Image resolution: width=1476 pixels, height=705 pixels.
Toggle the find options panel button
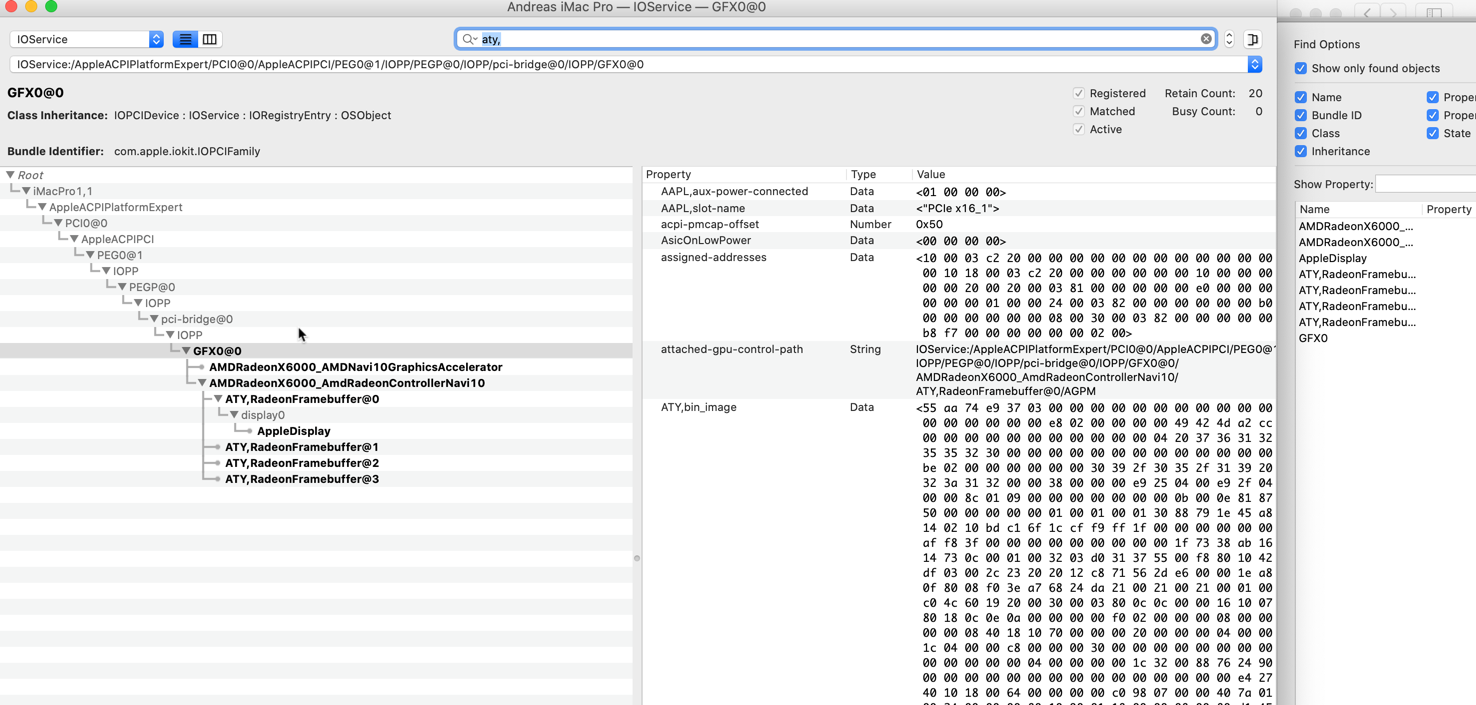tap(1253, 39)
